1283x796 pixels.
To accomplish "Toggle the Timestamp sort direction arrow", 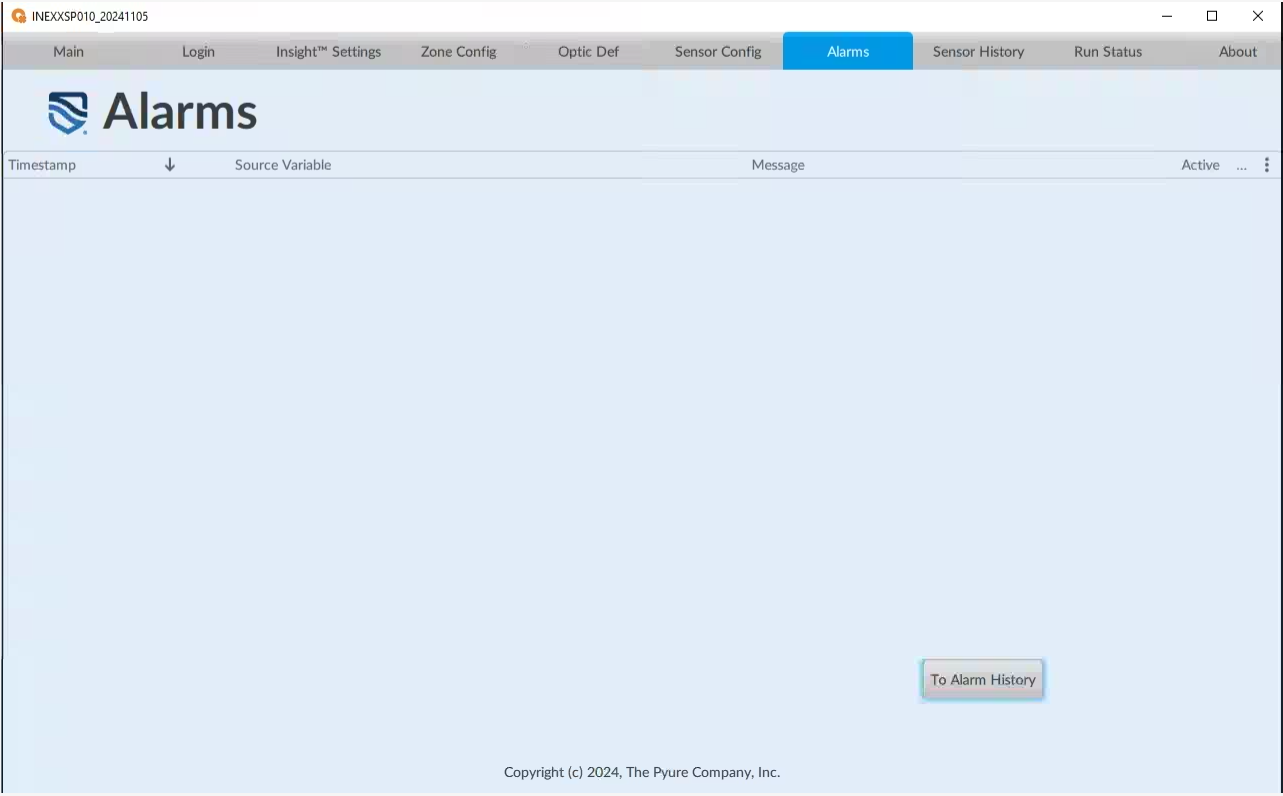I will 170,165.
